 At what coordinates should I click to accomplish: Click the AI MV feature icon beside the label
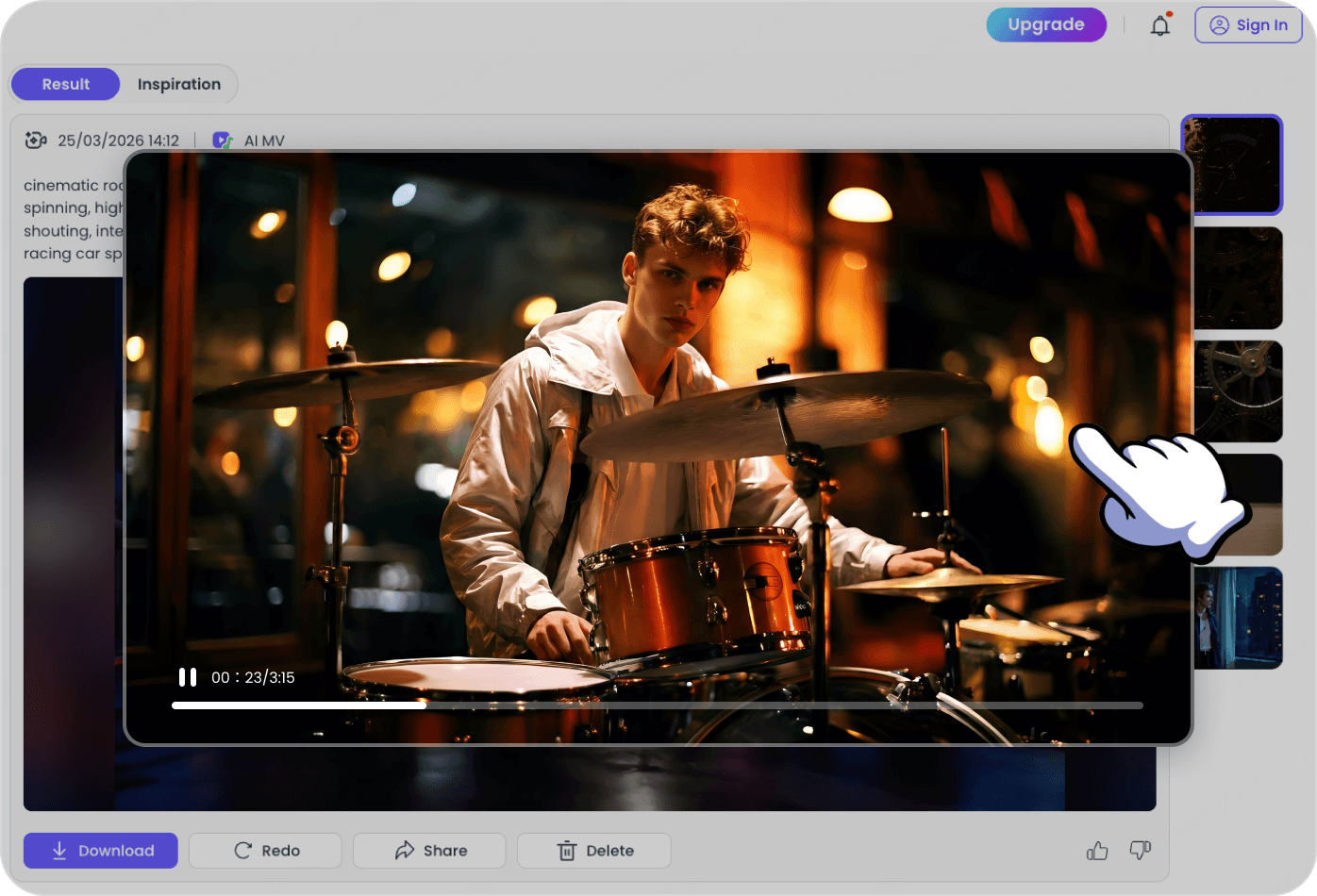(x=222, y=140)
